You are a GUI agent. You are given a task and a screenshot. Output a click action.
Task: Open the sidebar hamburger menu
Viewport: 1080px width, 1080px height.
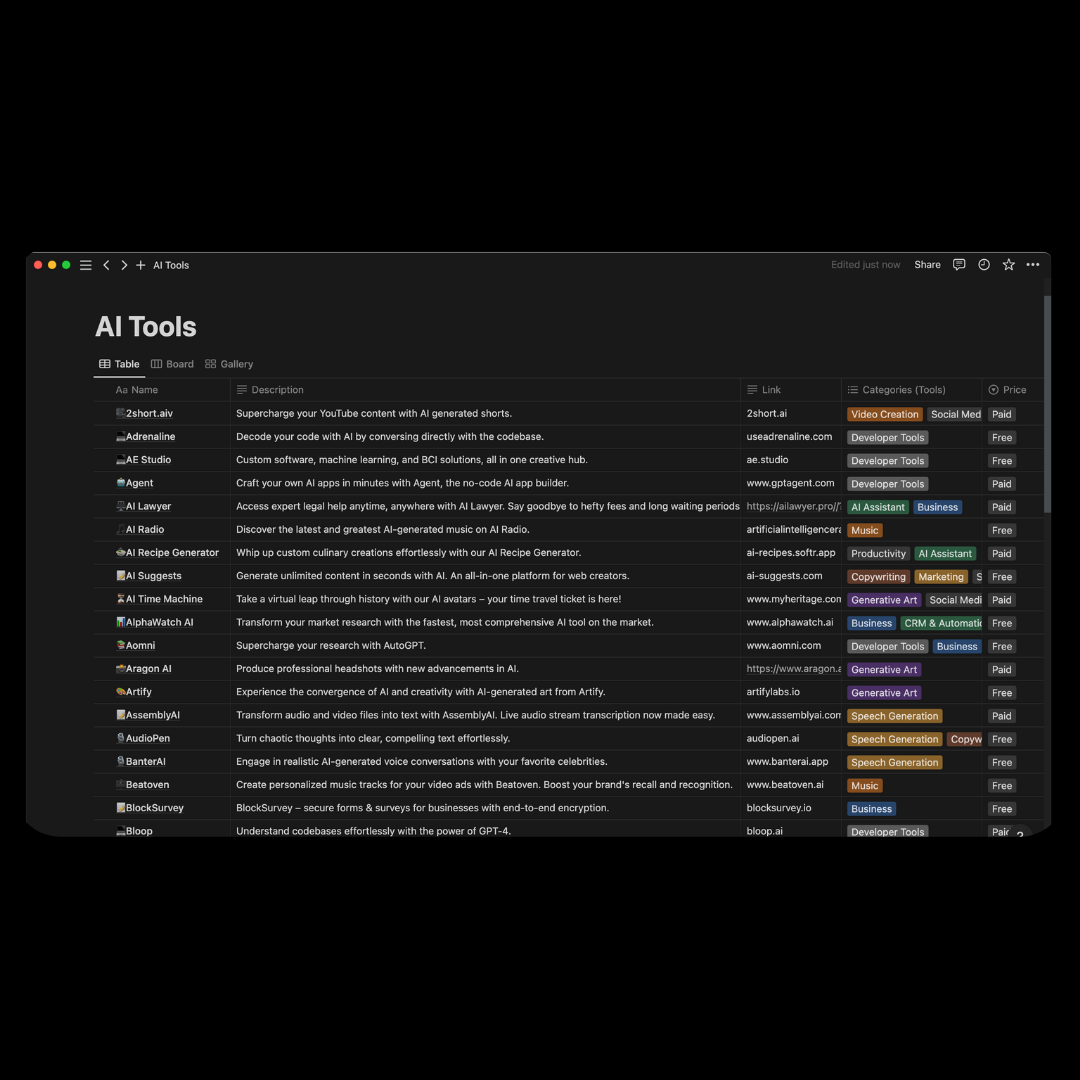point(85,265)
